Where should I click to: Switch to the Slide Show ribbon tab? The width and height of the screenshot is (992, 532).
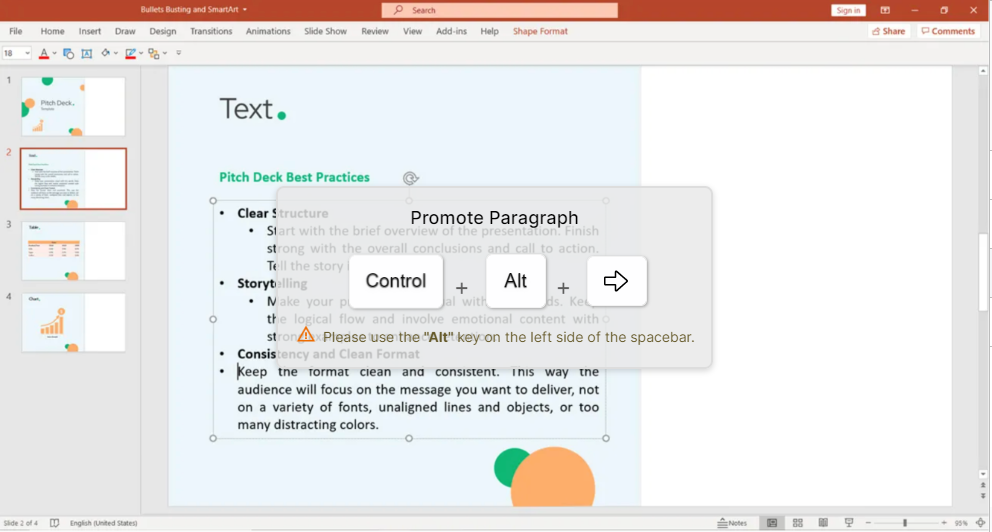tap(325, 31)
